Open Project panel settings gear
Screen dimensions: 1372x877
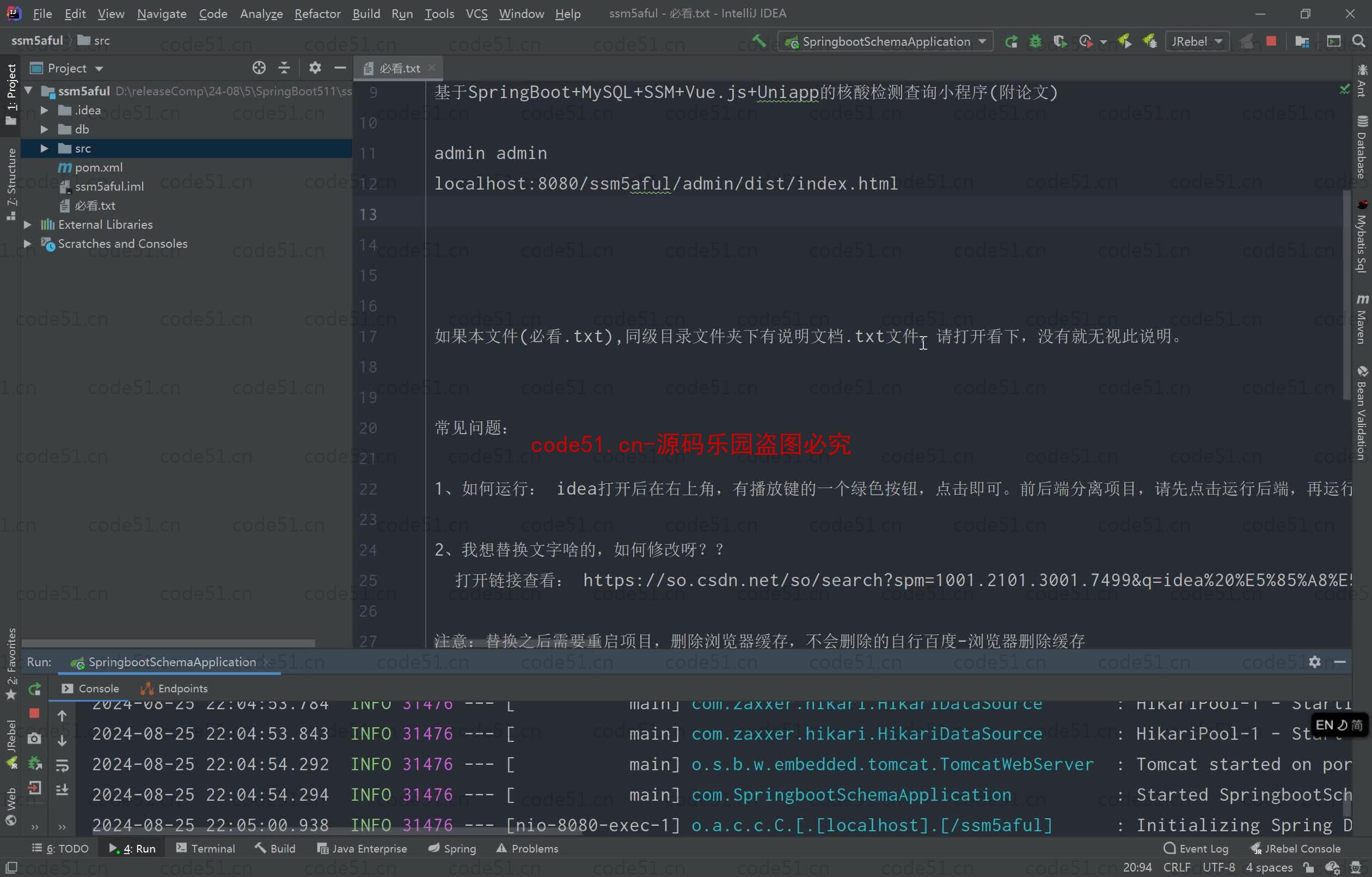point(315,68)
